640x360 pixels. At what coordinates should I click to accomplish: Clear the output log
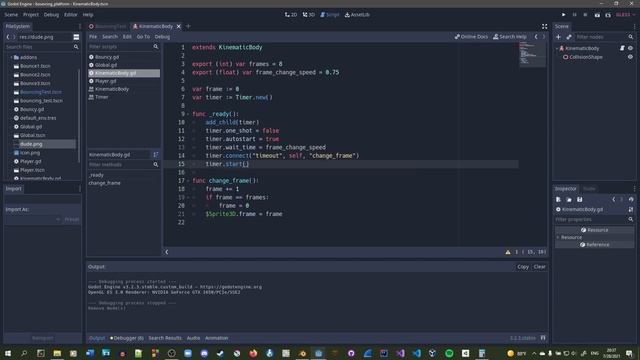point(539,267)
